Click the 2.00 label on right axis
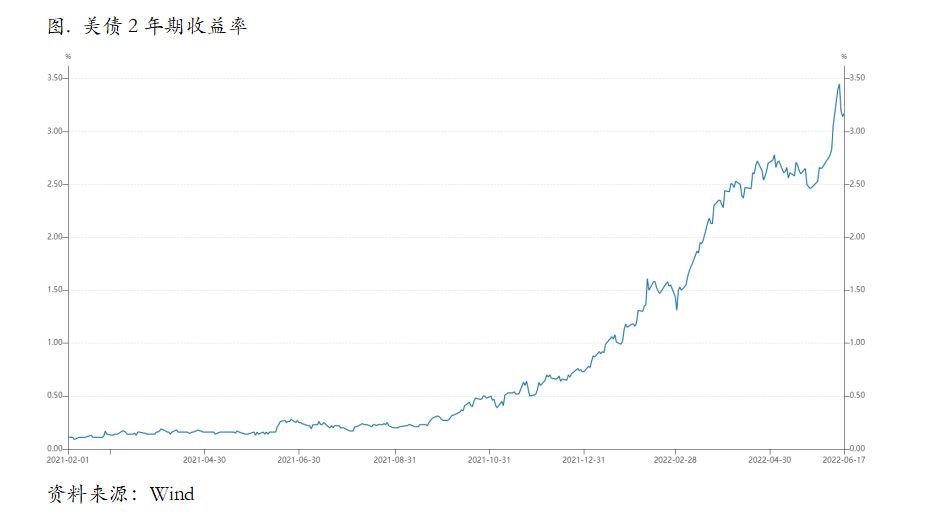940x516 pixels. (857, 237)
